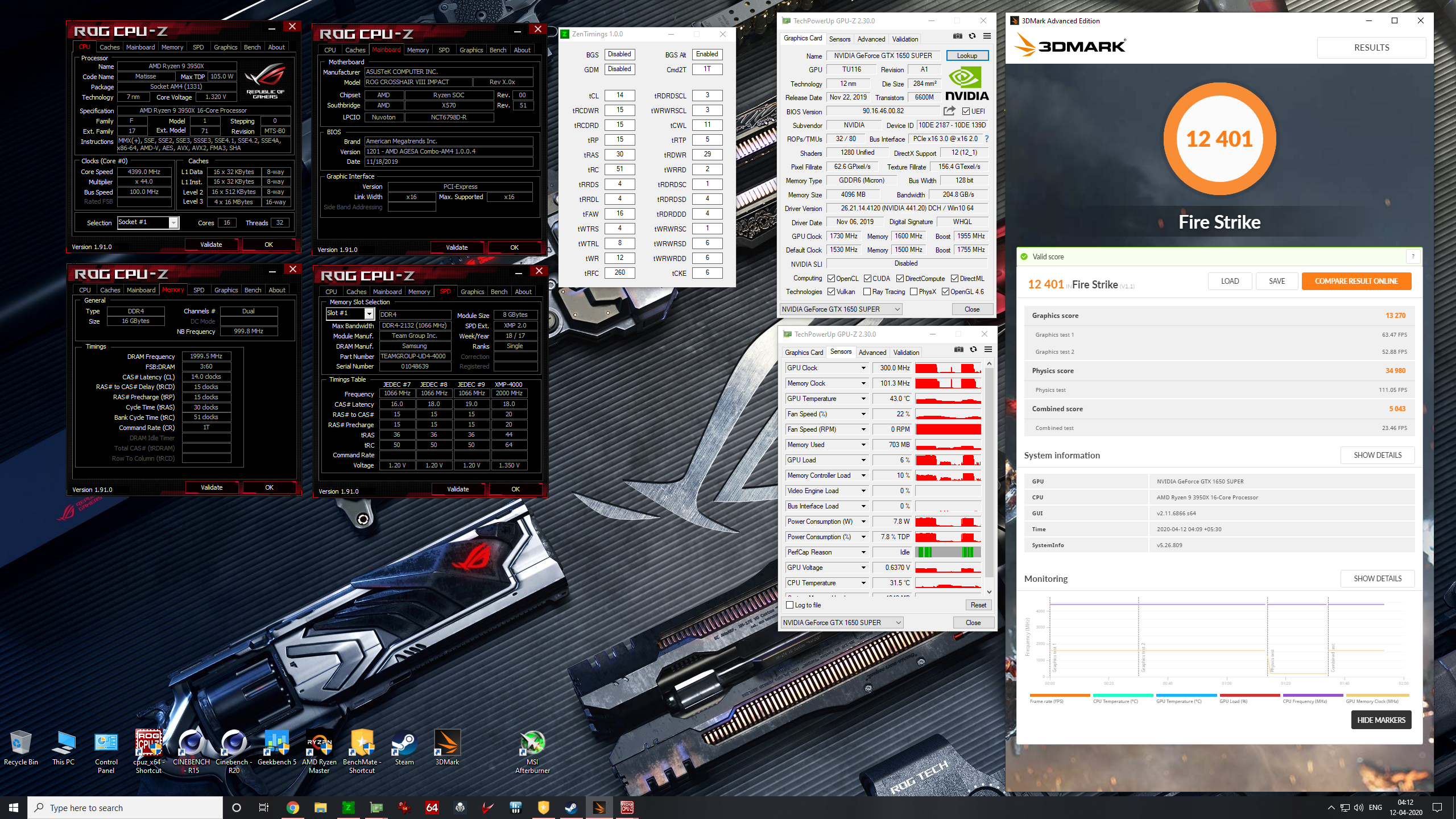Click Frame rate (FPS) orange legend bar

click(1060, 695)
